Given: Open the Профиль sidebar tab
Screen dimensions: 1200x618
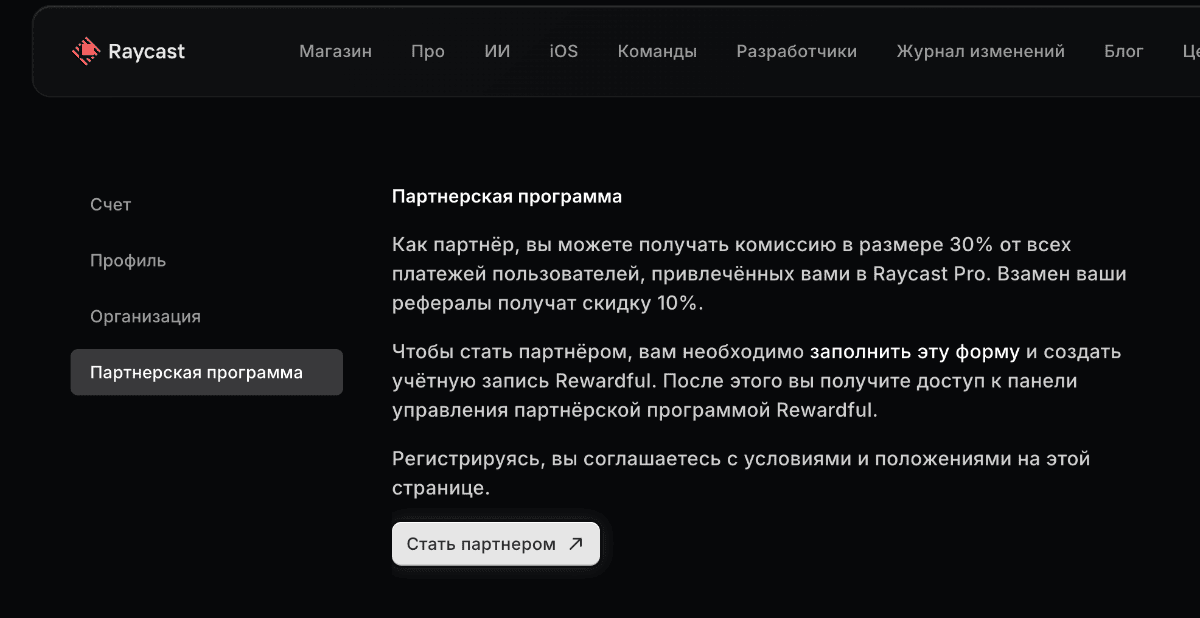Looking at the screenshot, I should [128, 261].
